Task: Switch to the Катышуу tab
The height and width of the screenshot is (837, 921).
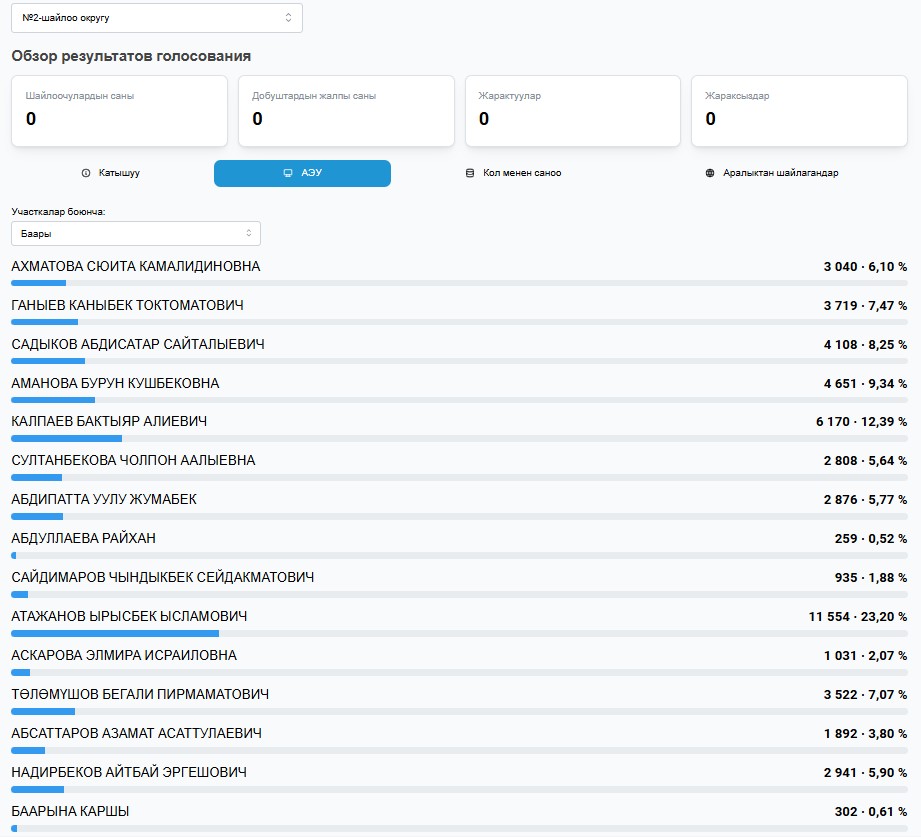Action: 111,173
